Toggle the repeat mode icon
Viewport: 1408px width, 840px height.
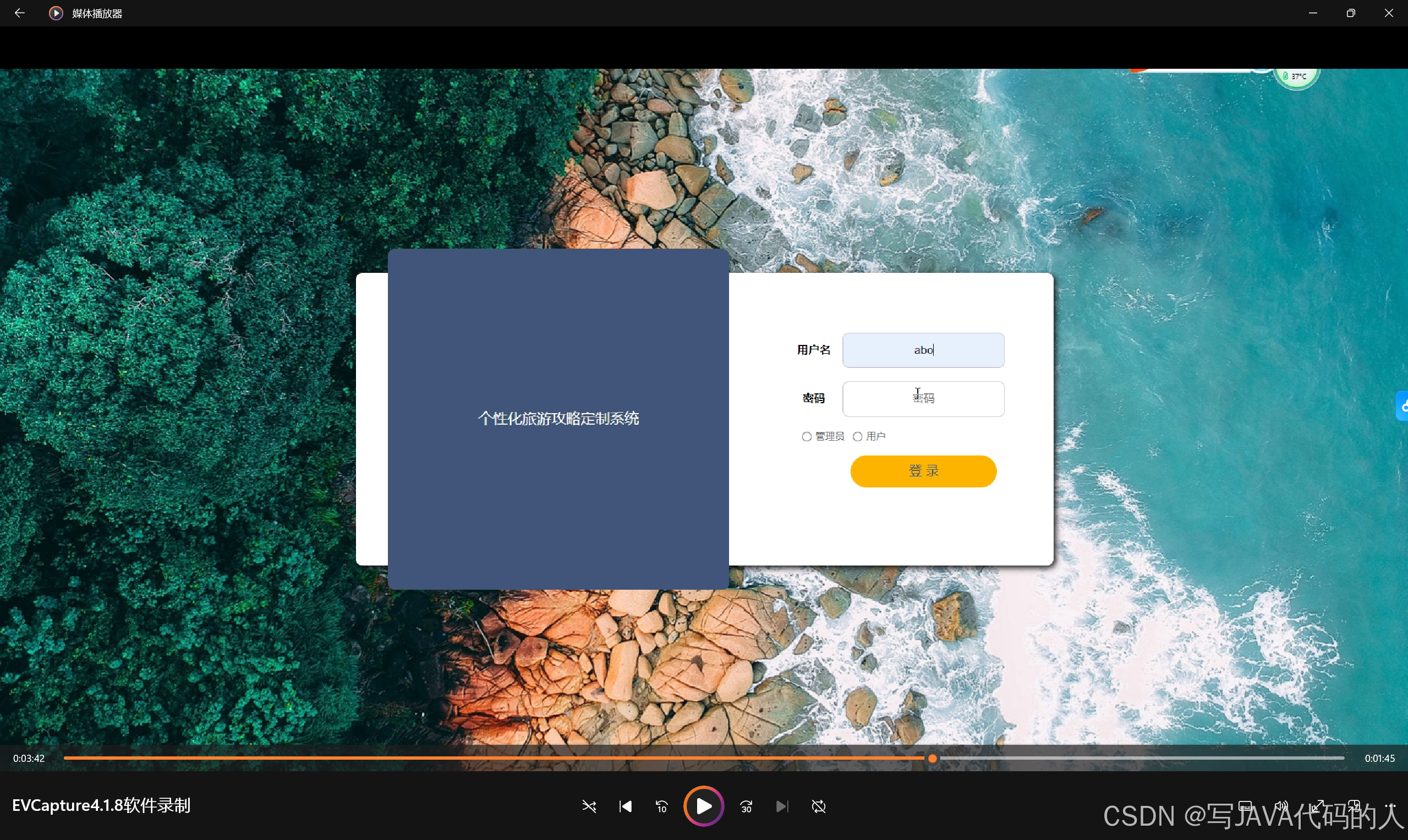[x=819, y=806]
